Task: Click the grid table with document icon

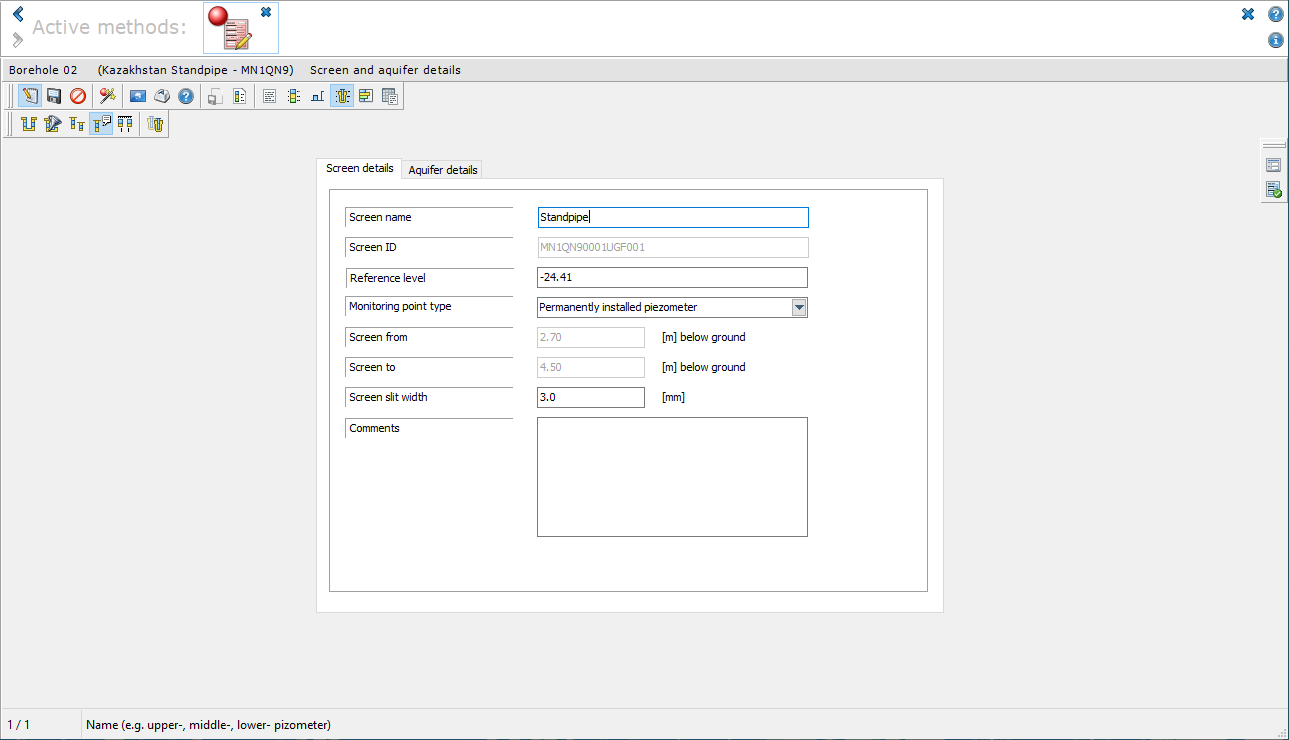Action: (x=390, y=96)
